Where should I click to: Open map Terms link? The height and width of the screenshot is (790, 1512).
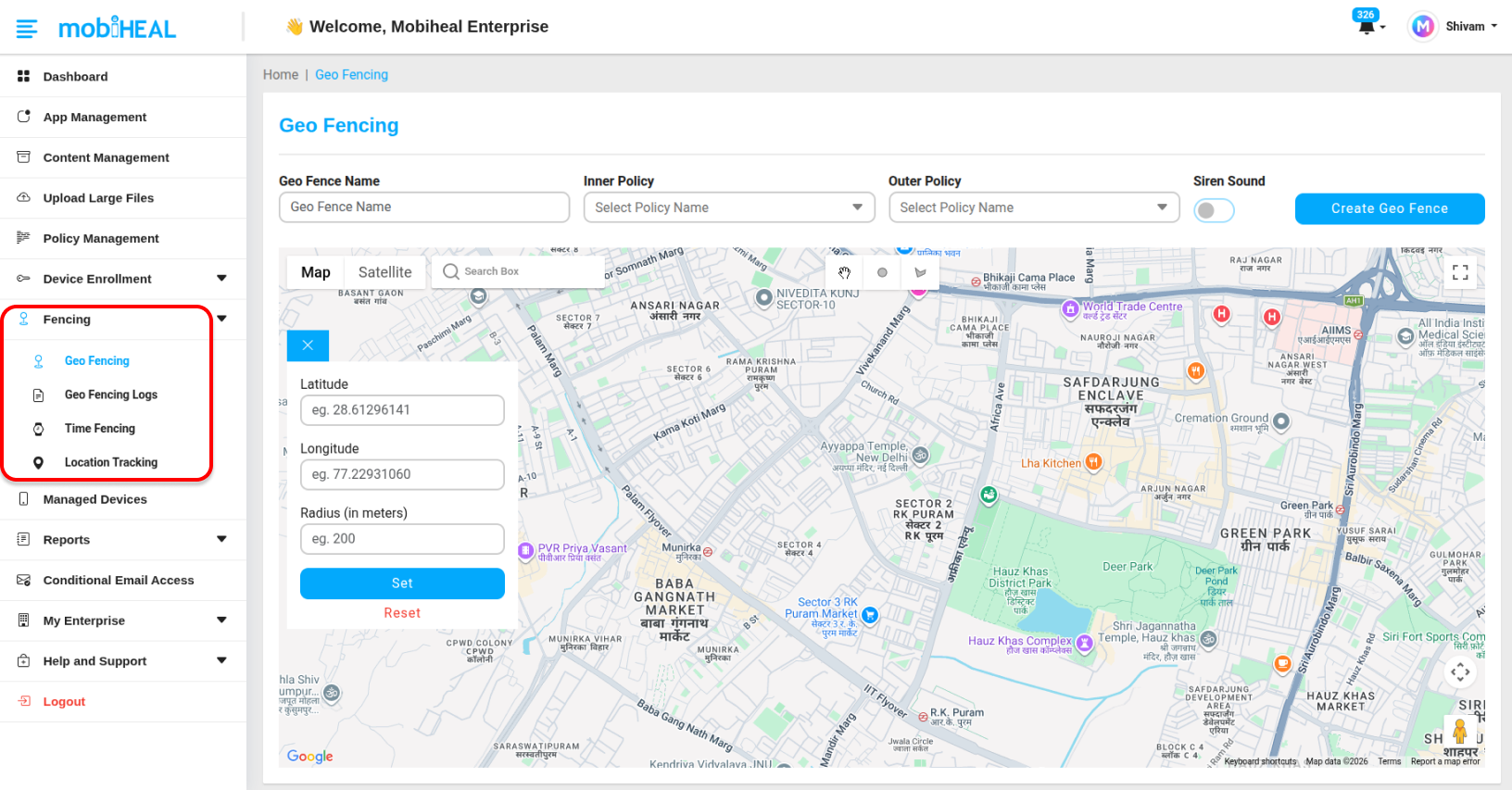pyautogui.click(x=1389, y=761)
